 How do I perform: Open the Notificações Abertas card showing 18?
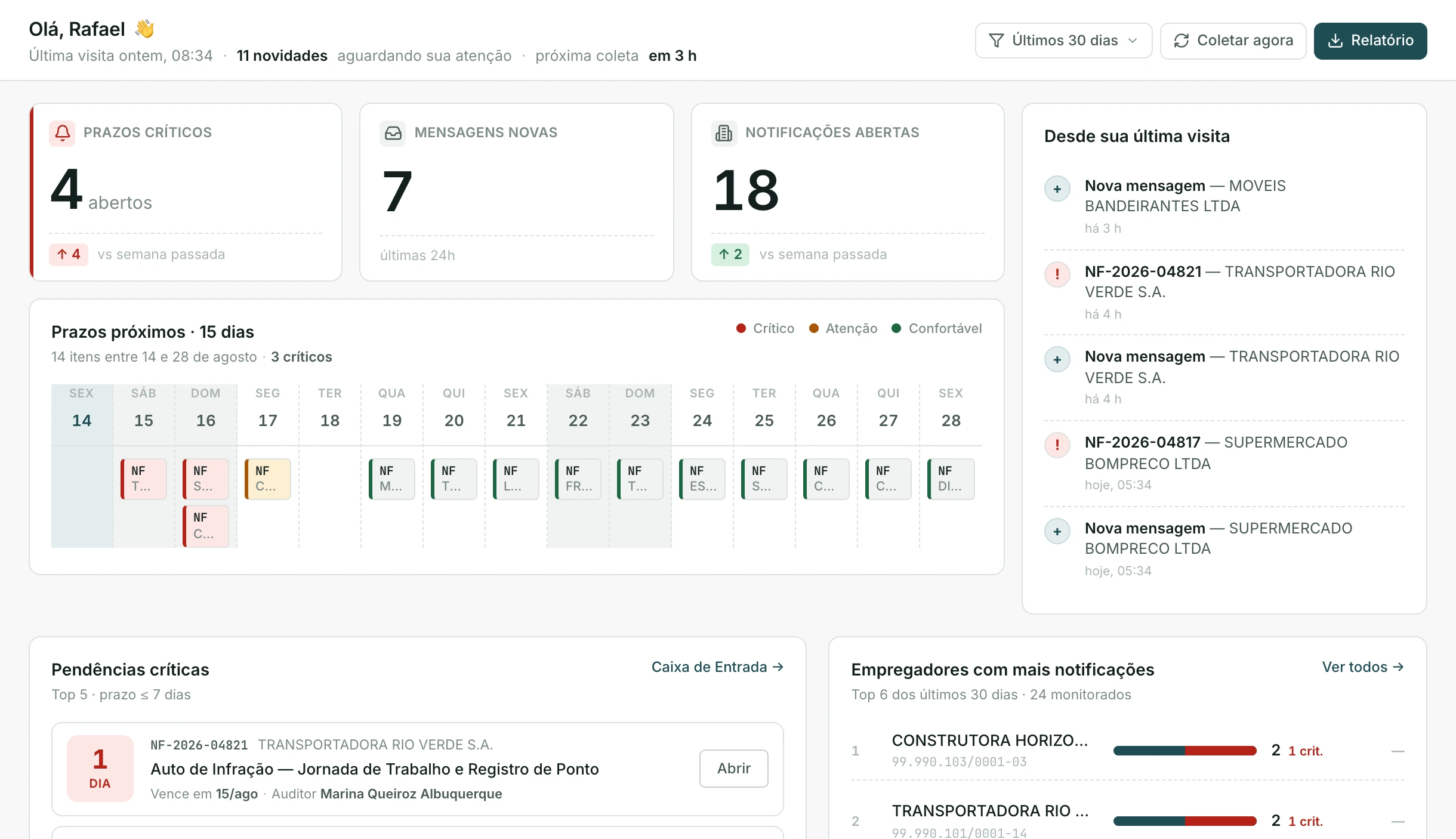tap(848, 192)
